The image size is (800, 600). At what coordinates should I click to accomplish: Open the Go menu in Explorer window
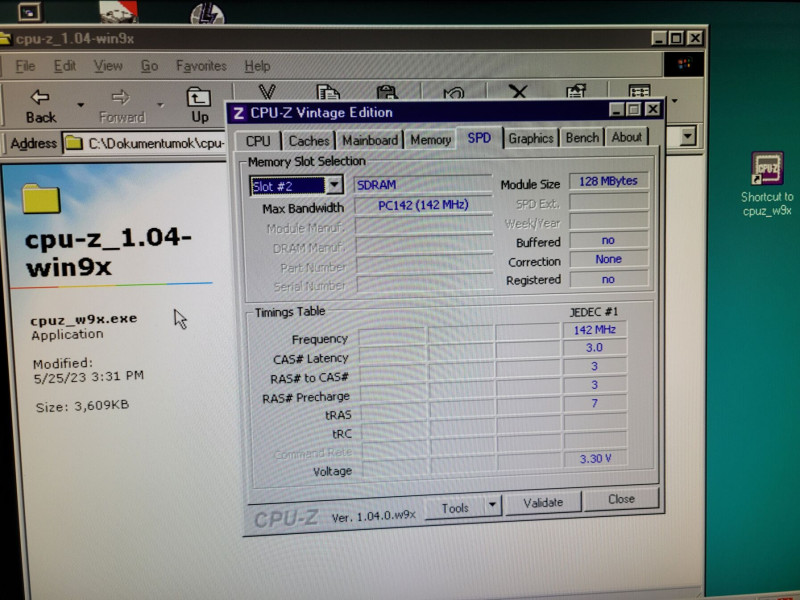(149, 66)
